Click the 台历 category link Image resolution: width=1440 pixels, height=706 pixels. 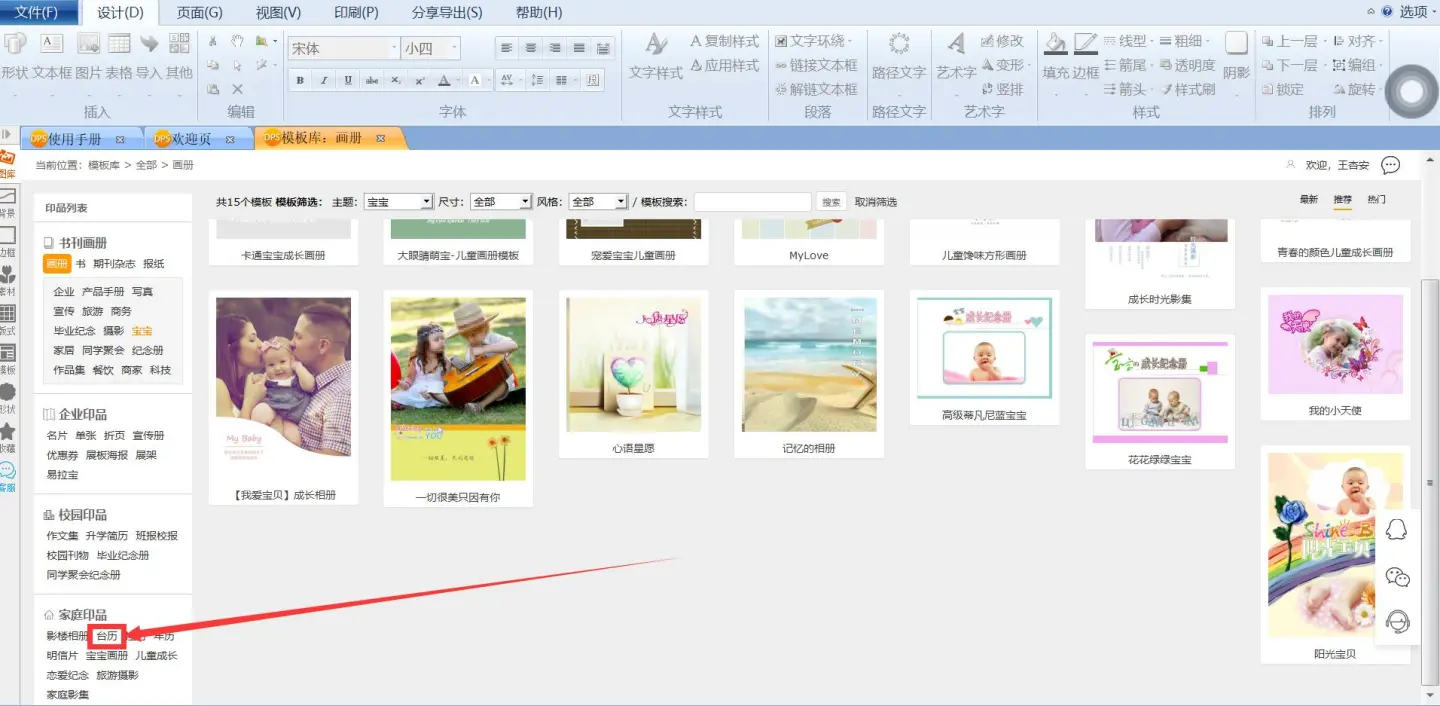coord(107,636)
